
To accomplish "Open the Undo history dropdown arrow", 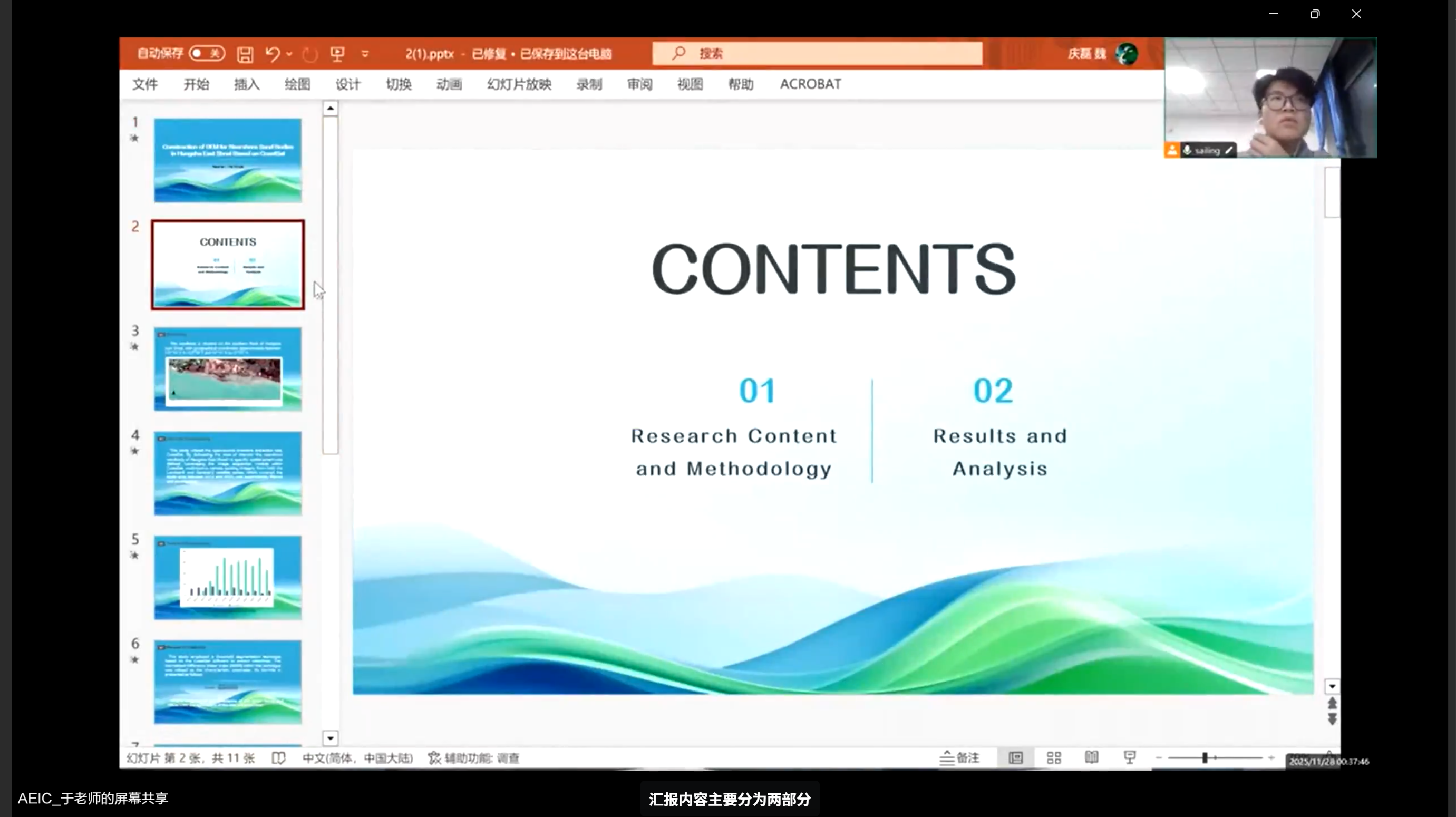I will [288, 53].
